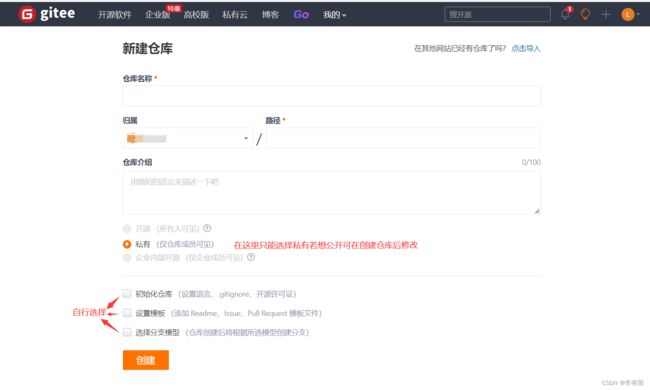Check the 选择分支模型 checkbox
Viewport: 650px width, 390px height.
click(x=127, y=332)
